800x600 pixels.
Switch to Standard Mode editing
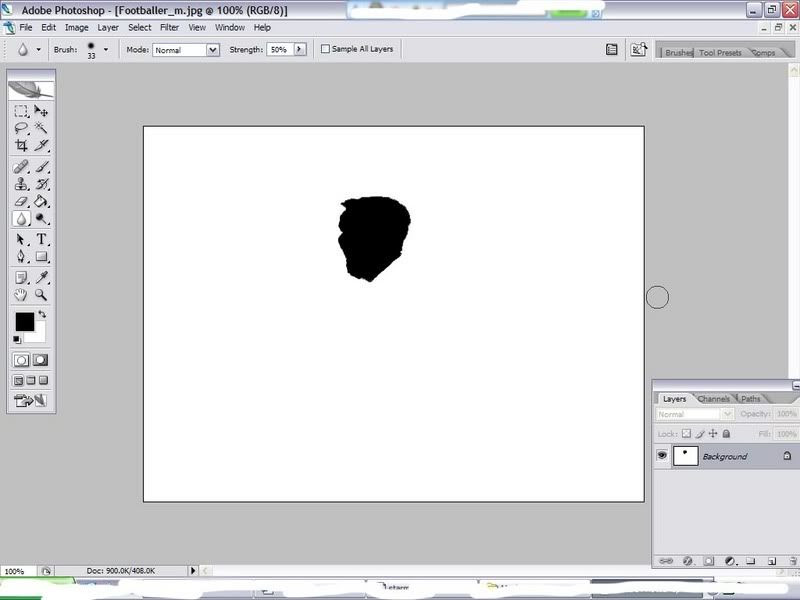coord(21,360)
